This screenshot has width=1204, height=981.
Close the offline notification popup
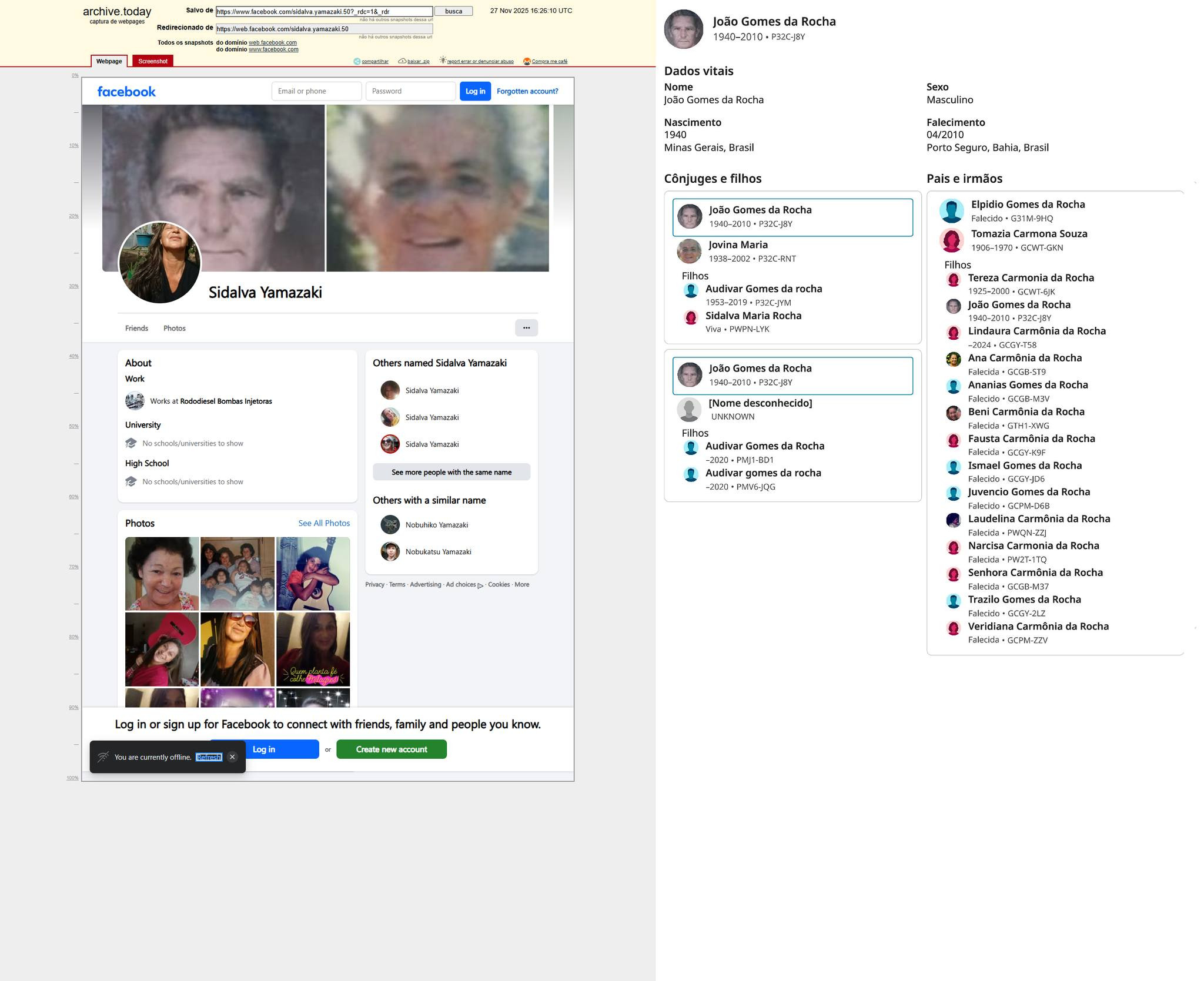click(232, 757)
